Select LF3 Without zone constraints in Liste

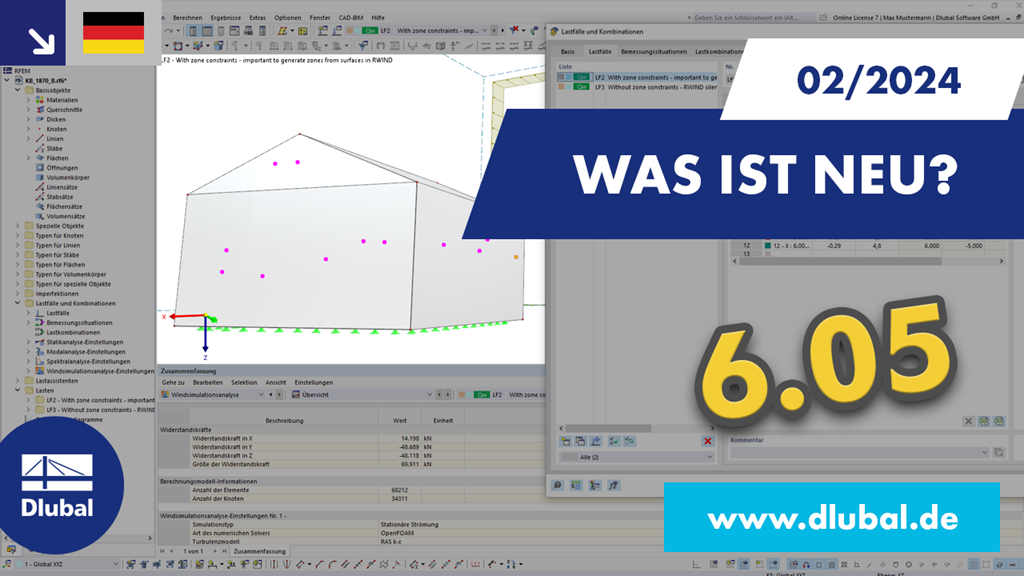coord(637,87)
